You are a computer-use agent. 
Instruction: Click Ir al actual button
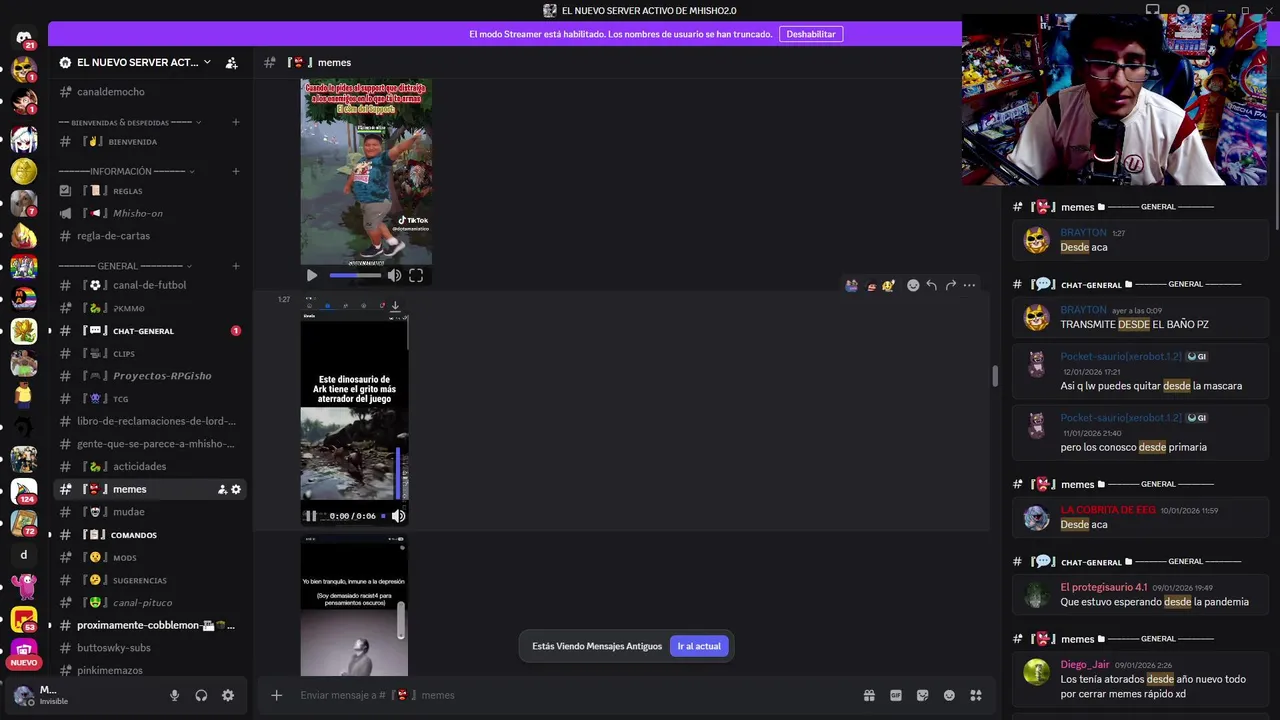[699, 646]
